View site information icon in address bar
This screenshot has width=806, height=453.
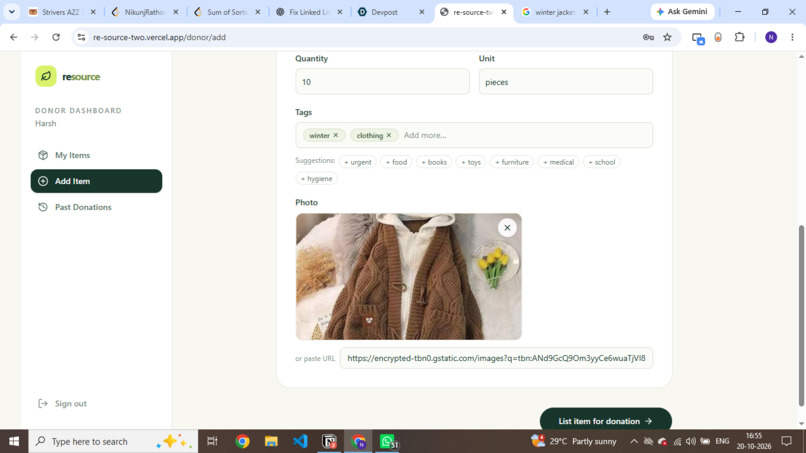click(81, 37)
